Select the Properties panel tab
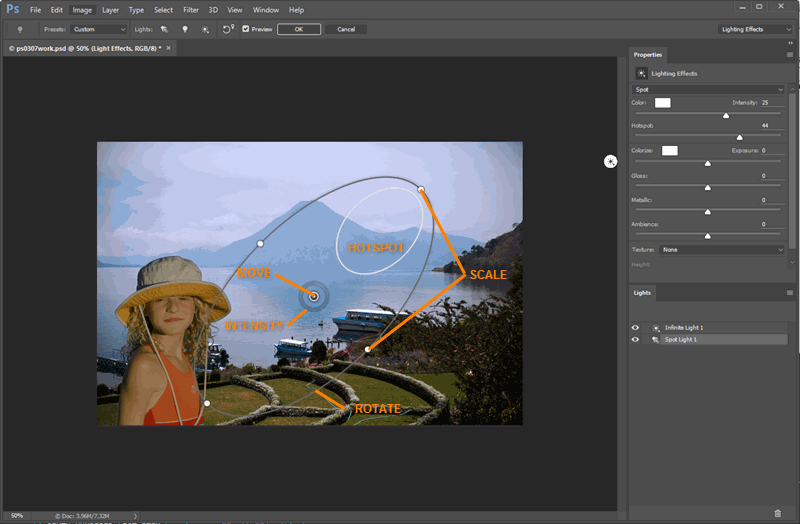This screenshot has height=524, width=800. pos(647,55)
